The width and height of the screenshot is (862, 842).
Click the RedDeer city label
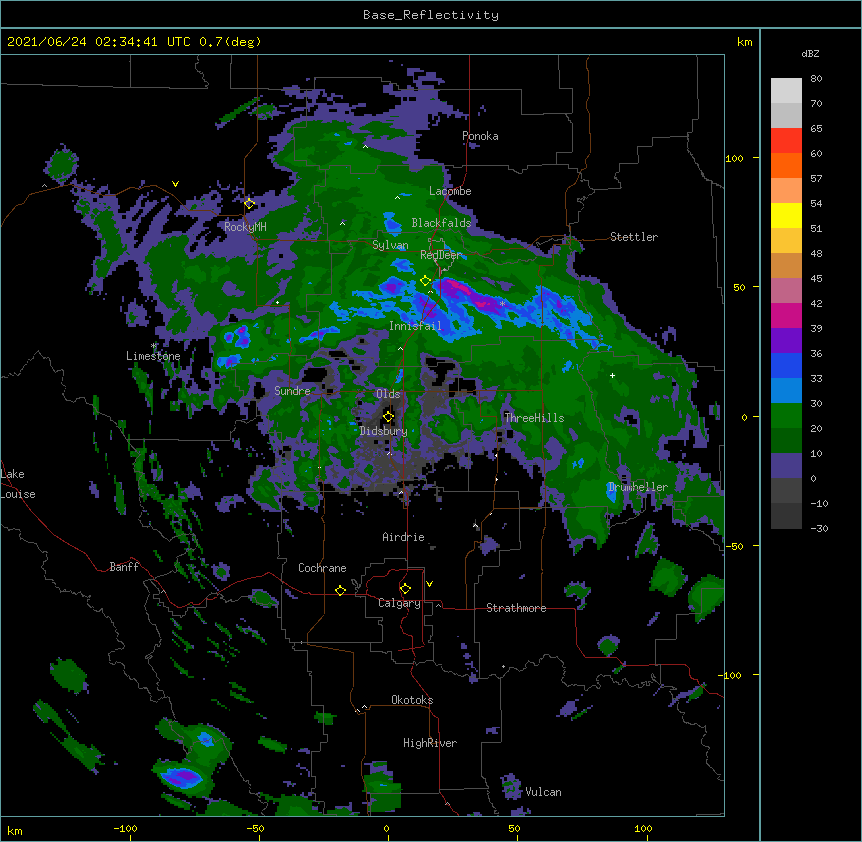(x=441, y=255)
